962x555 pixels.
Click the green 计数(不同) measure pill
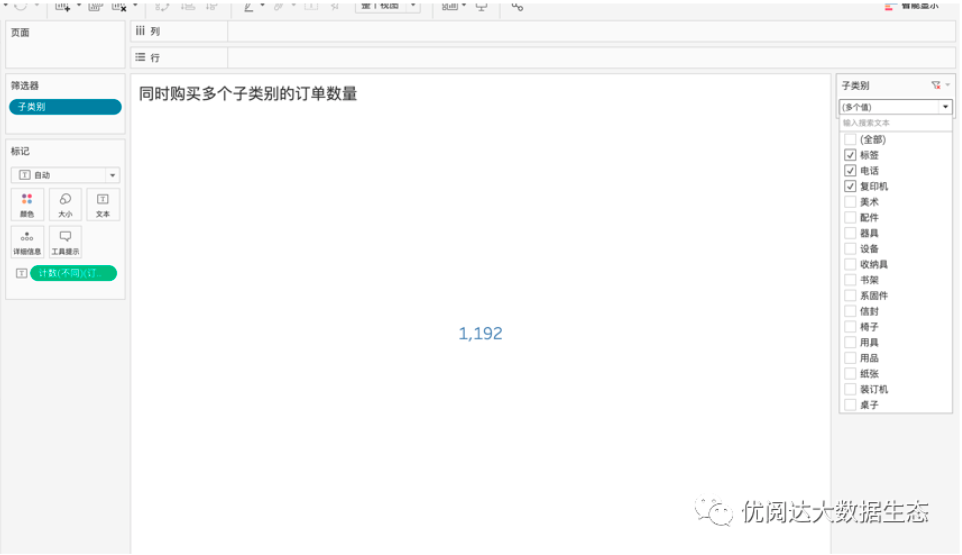point(73,273)
